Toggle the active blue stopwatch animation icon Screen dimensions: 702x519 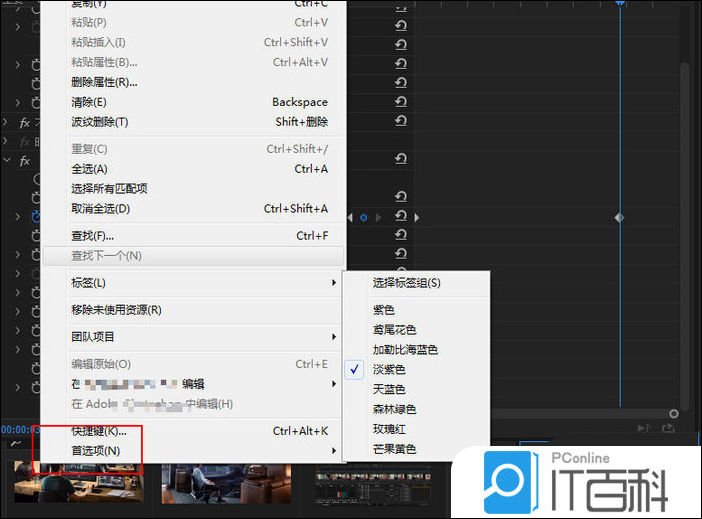pos(36,217)
